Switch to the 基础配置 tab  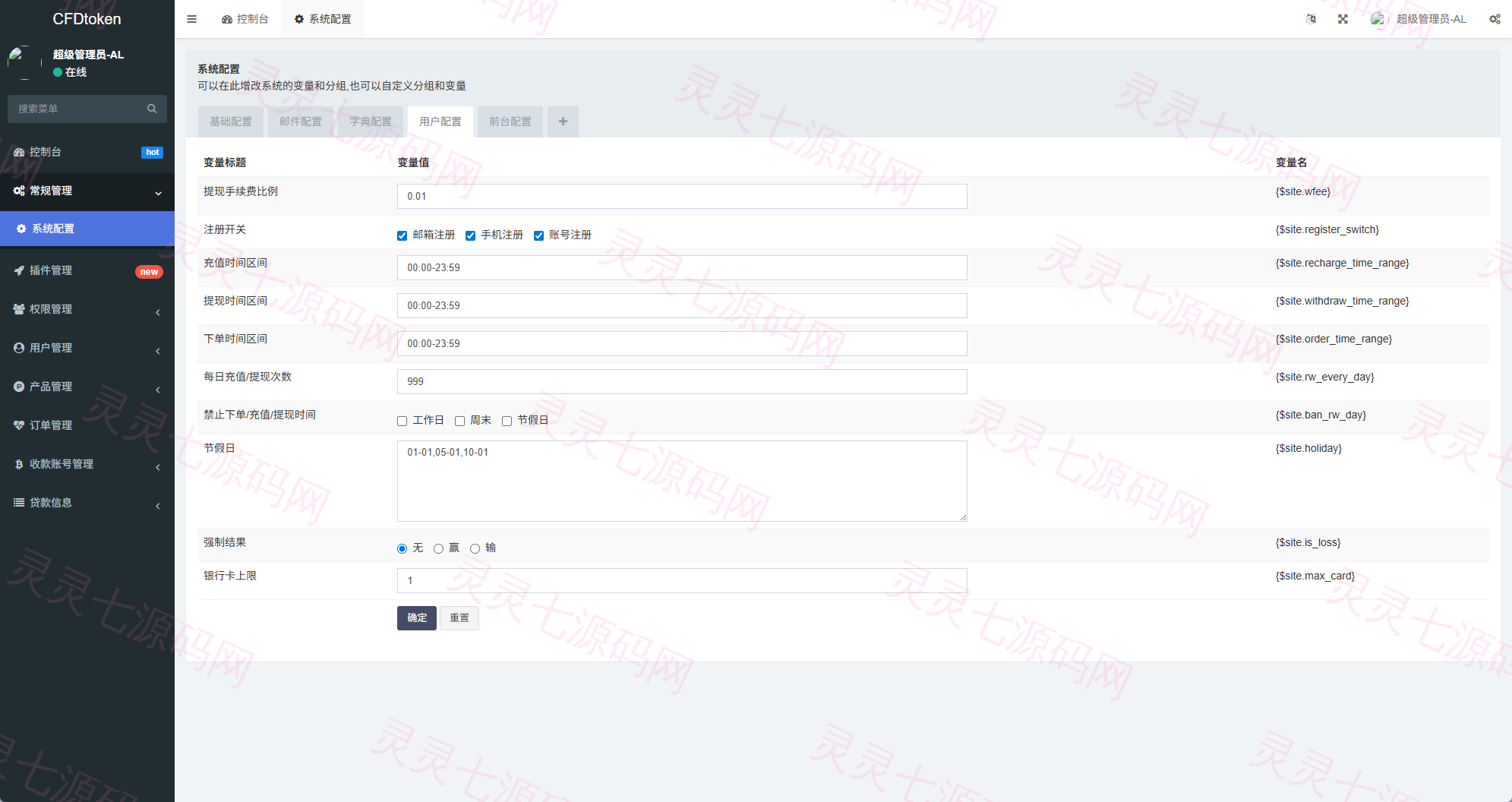[x=231, y=122]
